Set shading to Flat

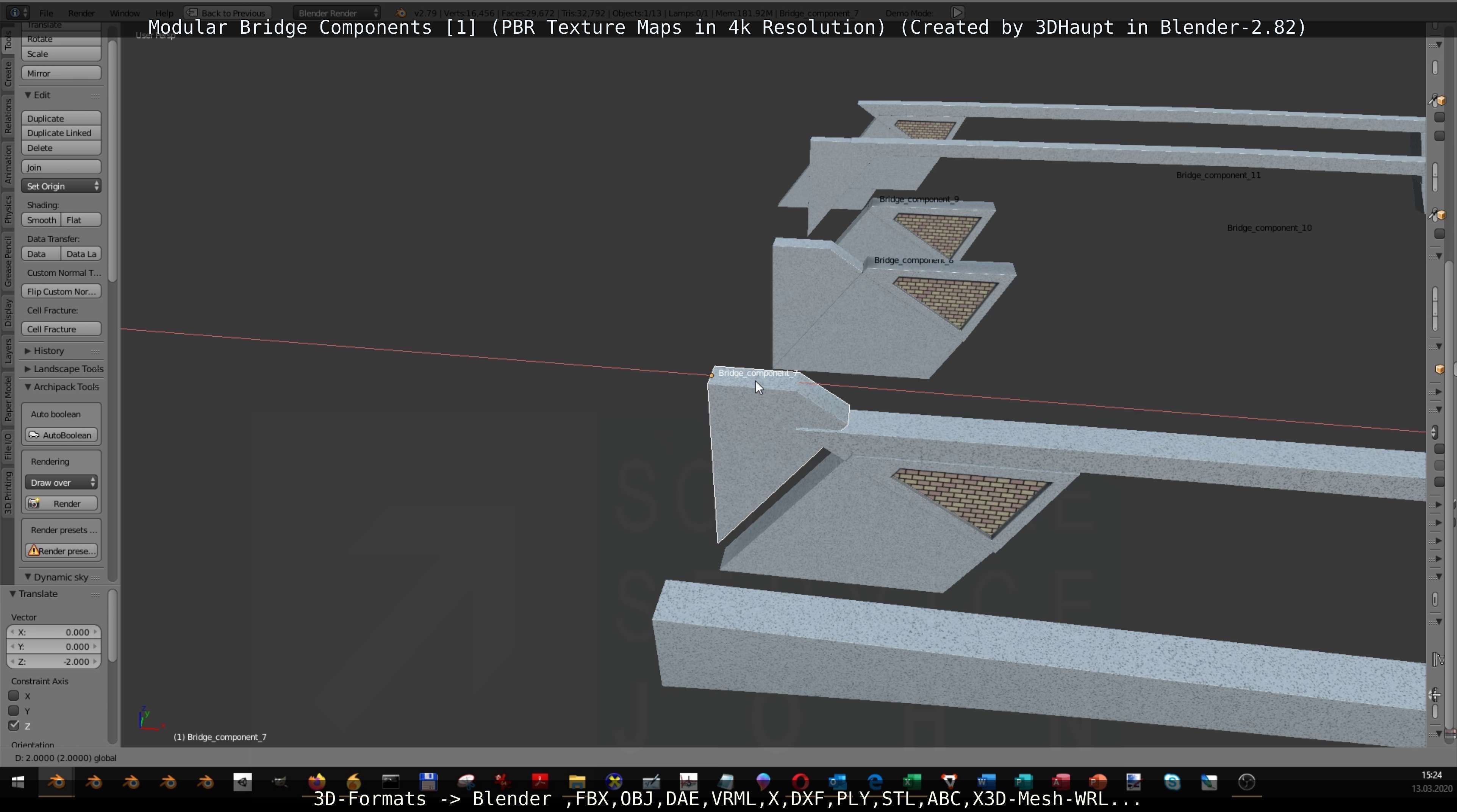tap(81, 220)
